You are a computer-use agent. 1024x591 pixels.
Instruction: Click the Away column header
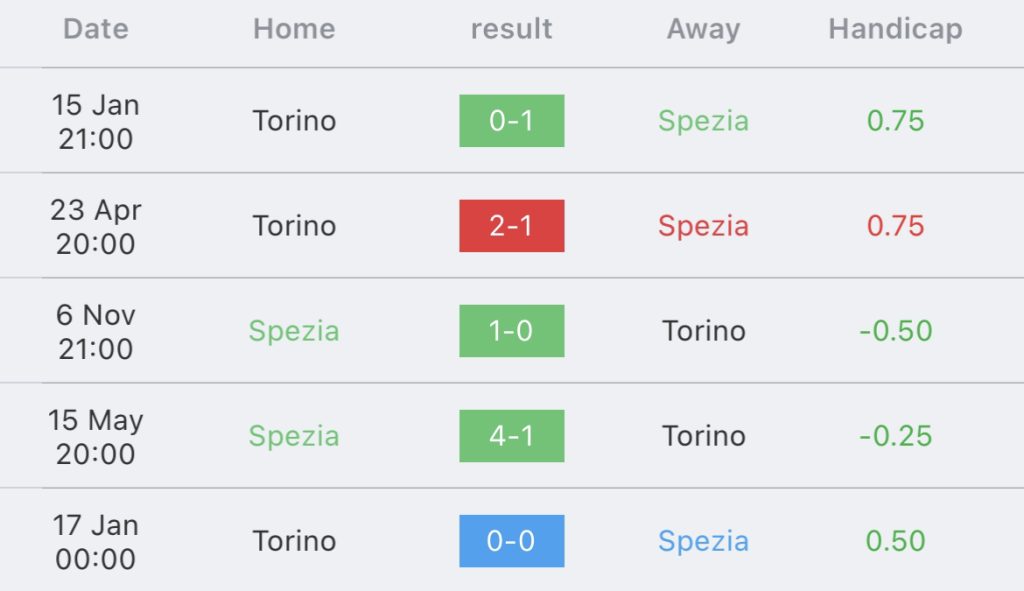pos(703,29)
